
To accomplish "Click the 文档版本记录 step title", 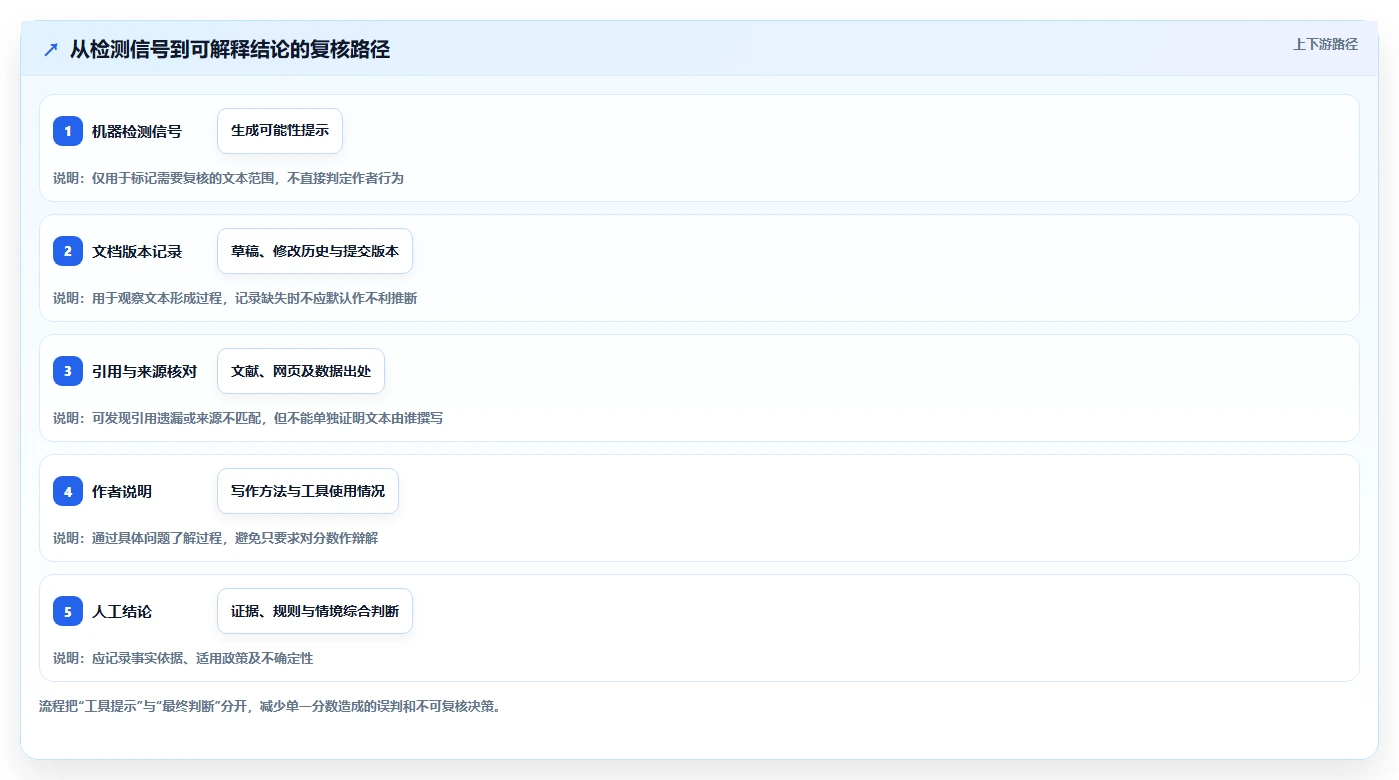I will pyautogui.click(x=137, y=251).
